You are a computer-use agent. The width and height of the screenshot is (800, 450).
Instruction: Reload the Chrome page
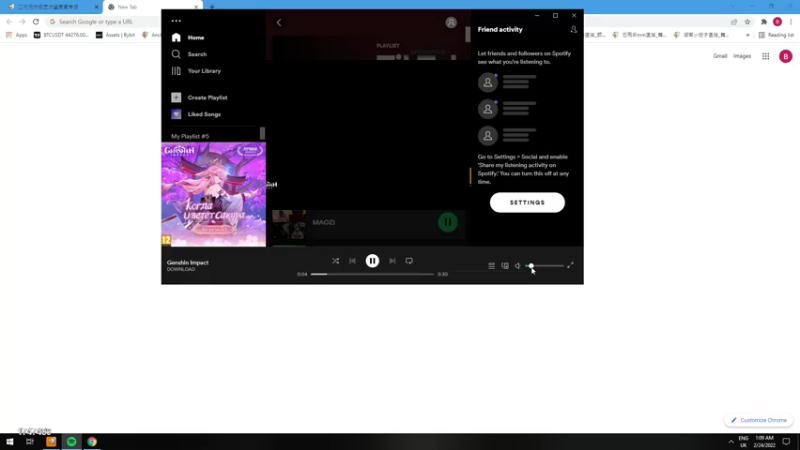(x=36, y=22)
